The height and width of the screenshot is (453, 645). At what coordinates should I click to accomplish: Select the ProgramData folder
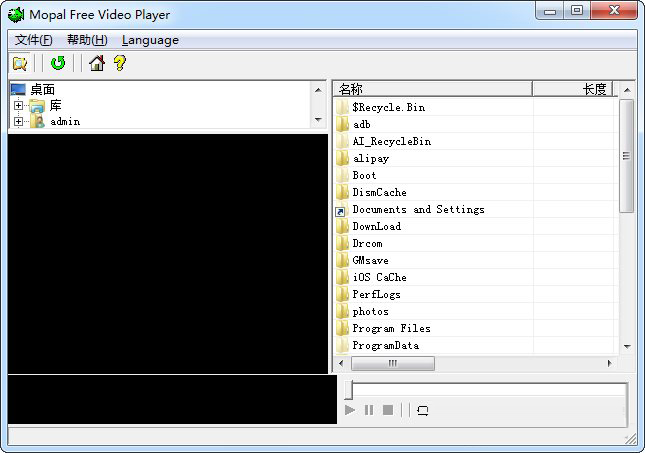pyautogui.click(x=385, y=346)
